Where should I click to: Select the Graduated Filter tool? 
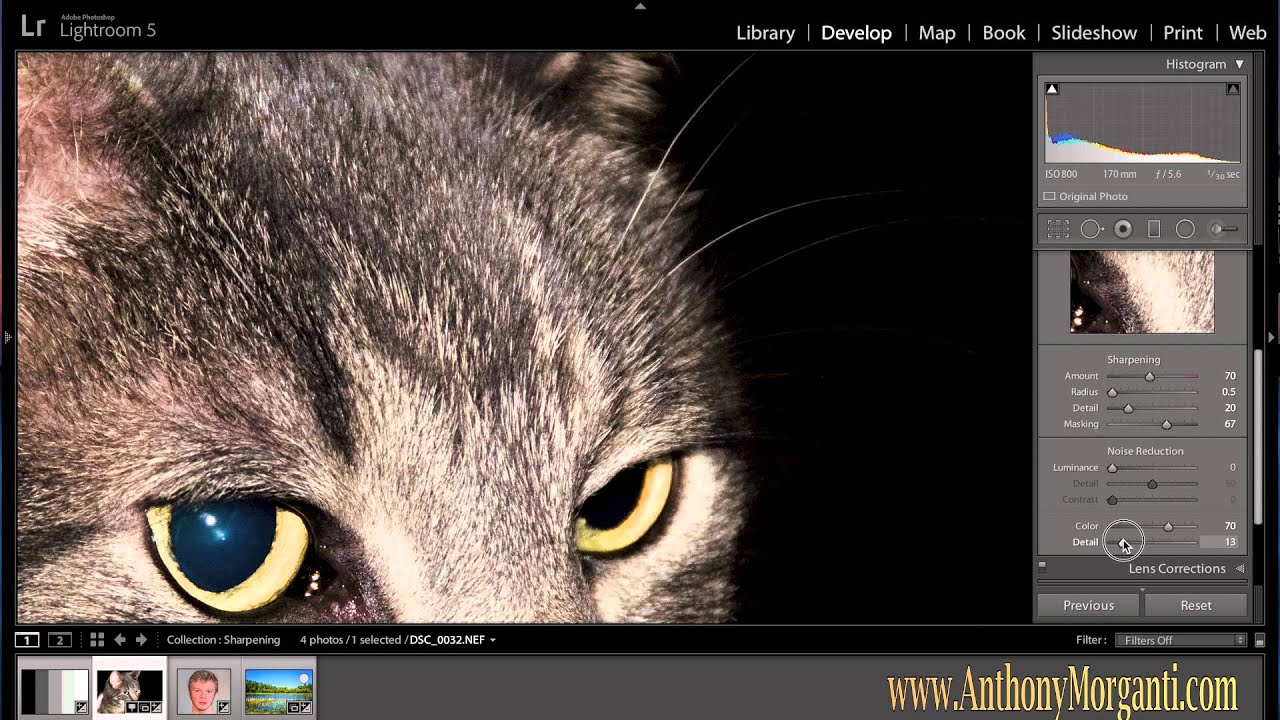[1154, 229]
